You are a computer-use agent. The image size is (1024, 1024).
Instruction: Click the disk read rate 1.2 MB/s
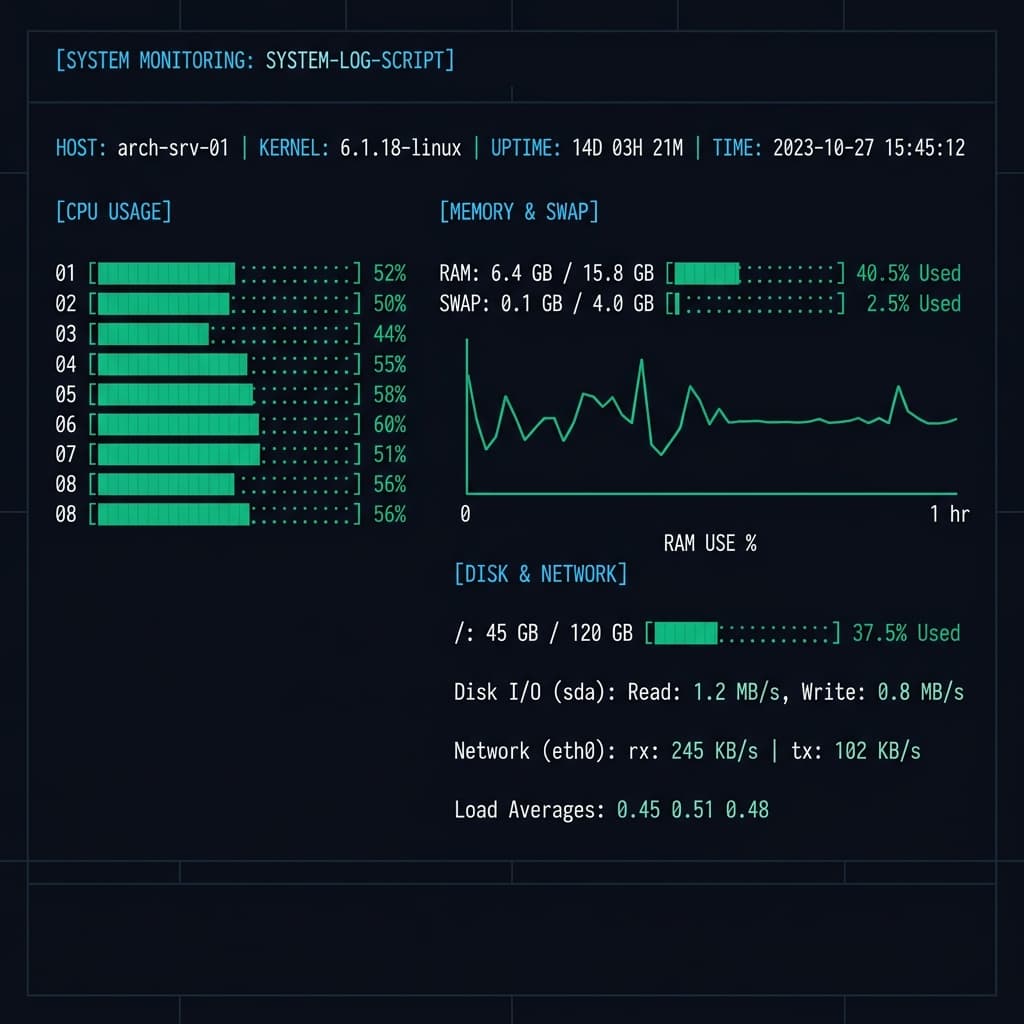point(737,692)
